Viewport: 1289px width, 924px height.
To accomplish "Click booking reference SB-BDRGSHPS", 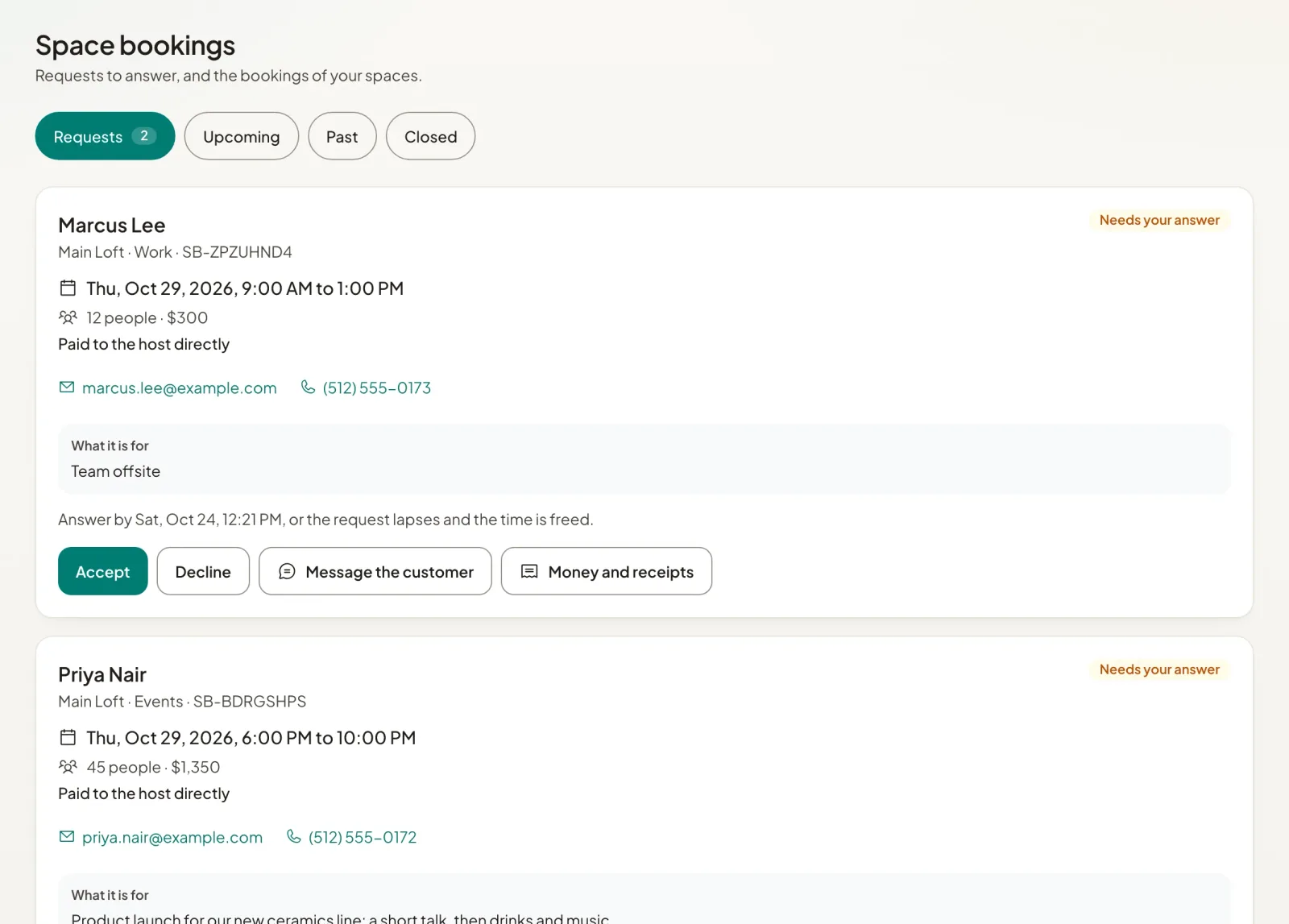I will (250, 702).
